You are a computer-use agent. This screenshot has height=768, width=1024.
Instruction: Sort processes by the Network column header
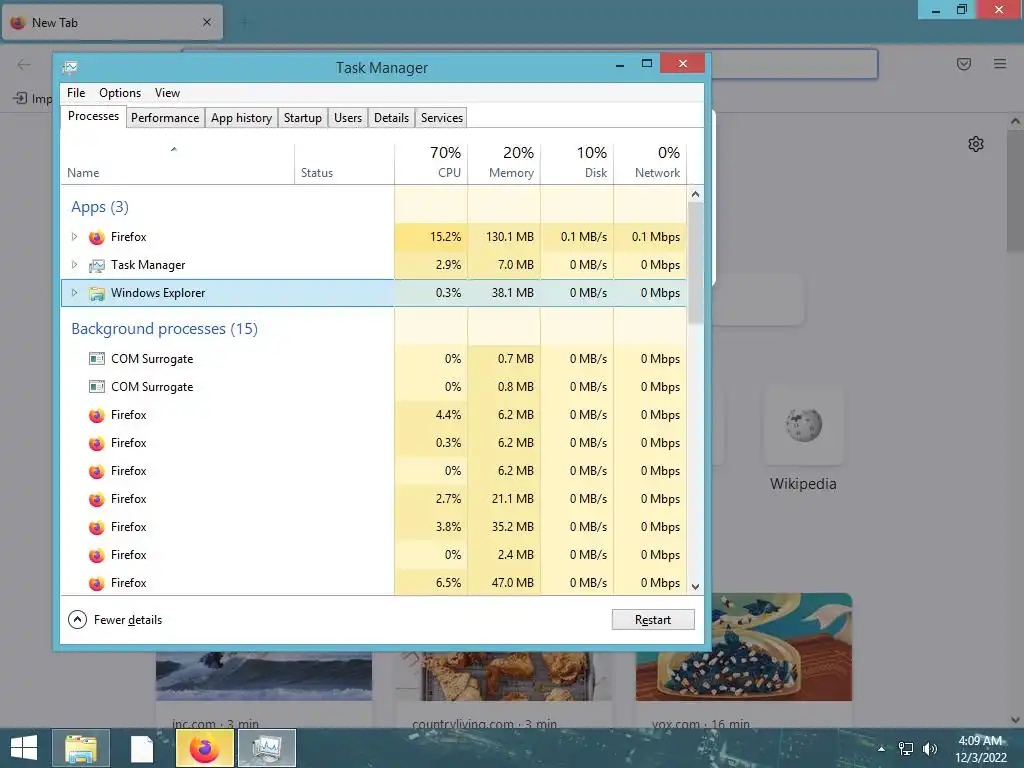click(650, 161)
